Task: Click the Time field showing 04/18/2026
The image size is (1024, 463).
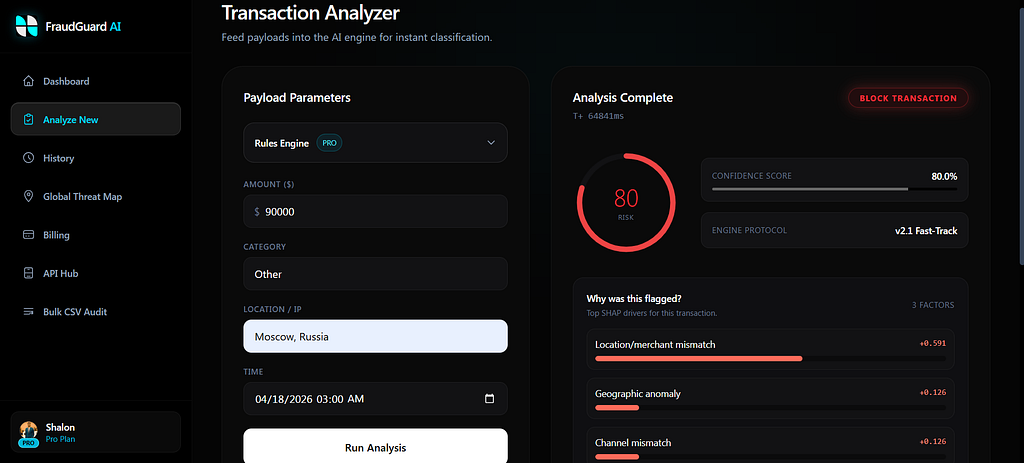Action: [x=376, y=399]
